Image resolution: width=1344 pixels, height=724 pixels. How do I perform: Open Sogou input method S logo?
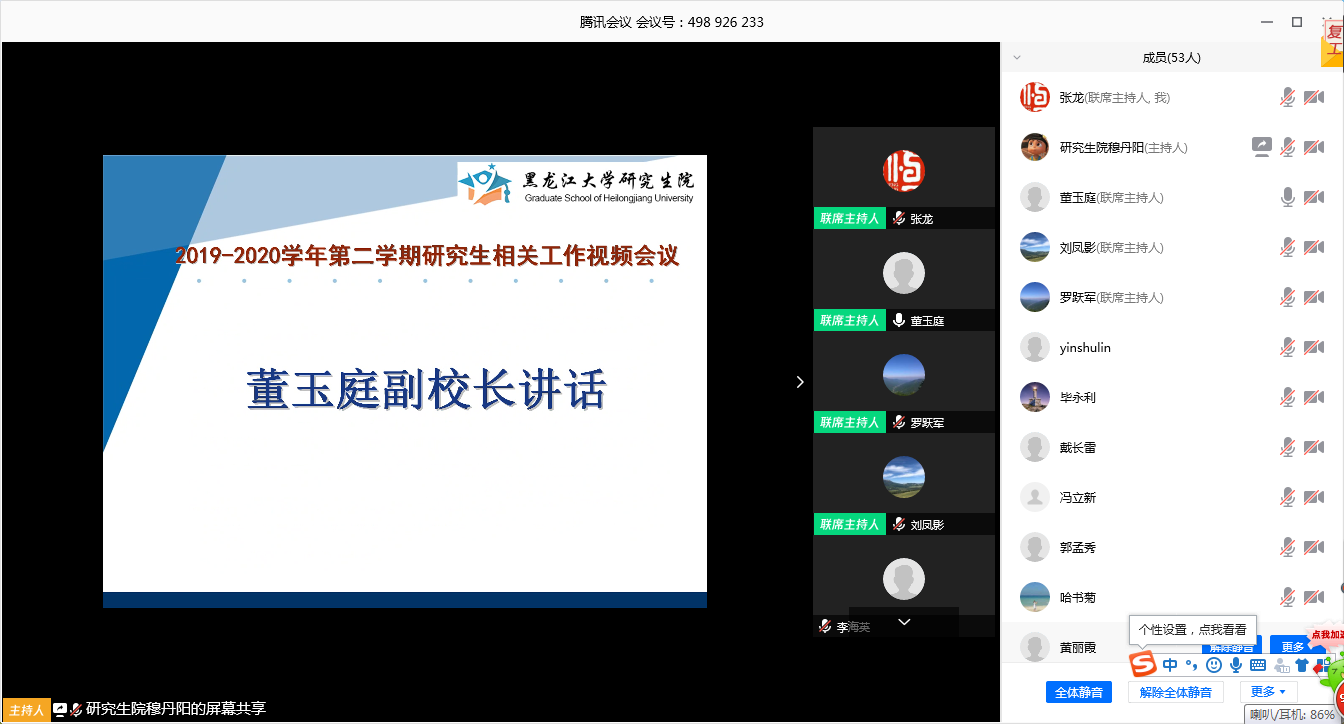1143,664
